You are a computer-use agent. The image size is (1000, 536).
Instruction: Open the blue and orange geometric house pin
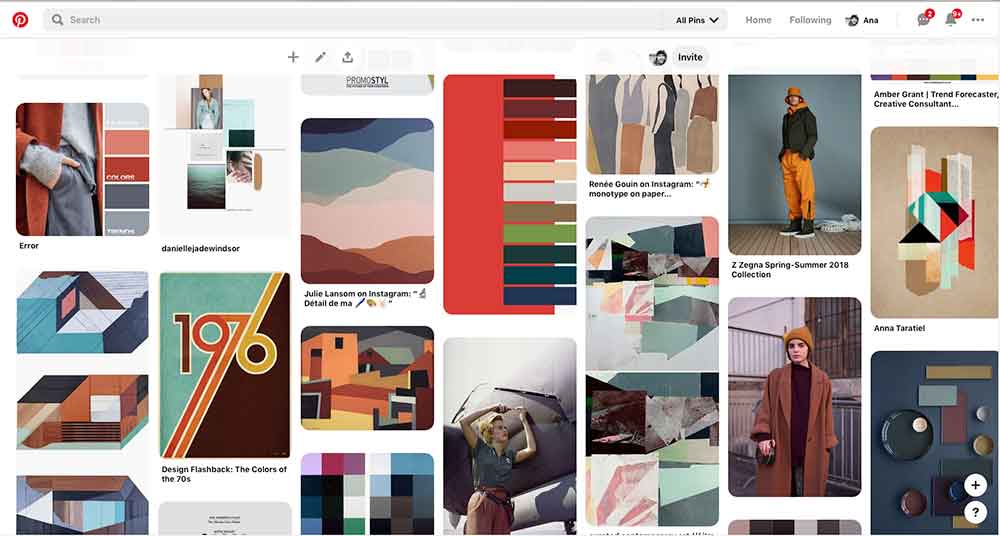point(82,505)
